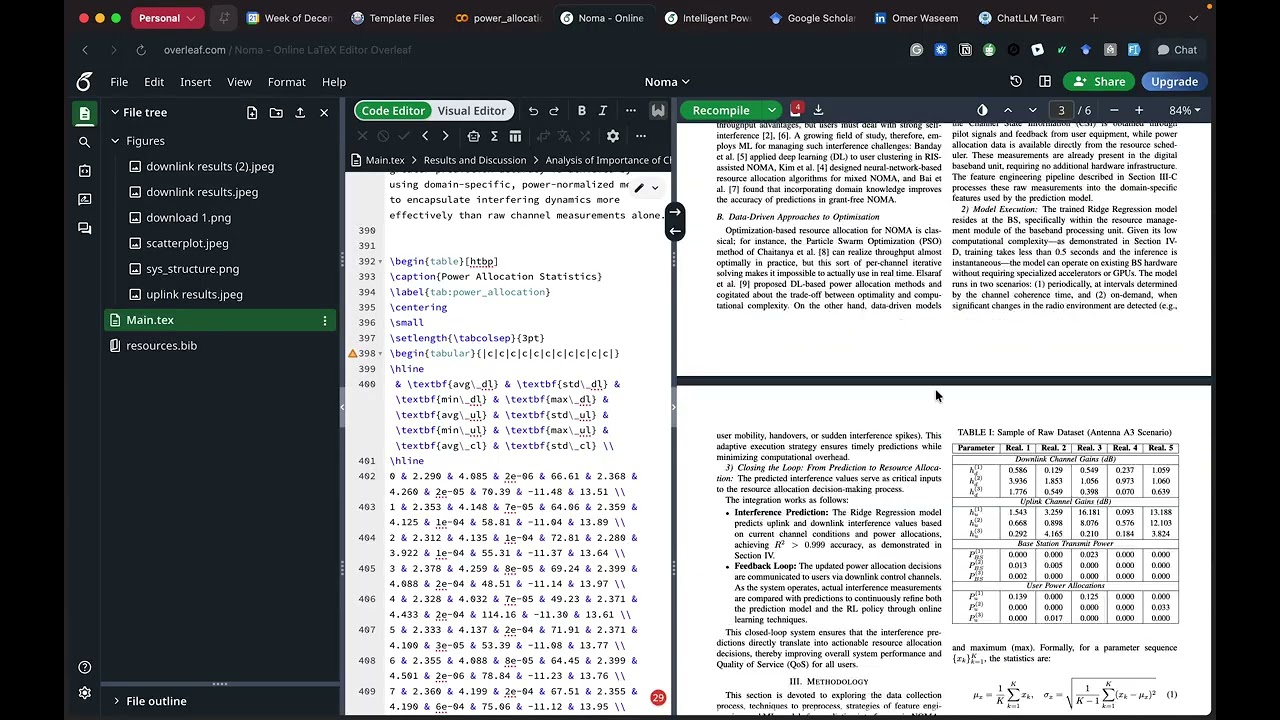
Task: Sync PDF location to code arrow
Action: (x=675, y=231)
